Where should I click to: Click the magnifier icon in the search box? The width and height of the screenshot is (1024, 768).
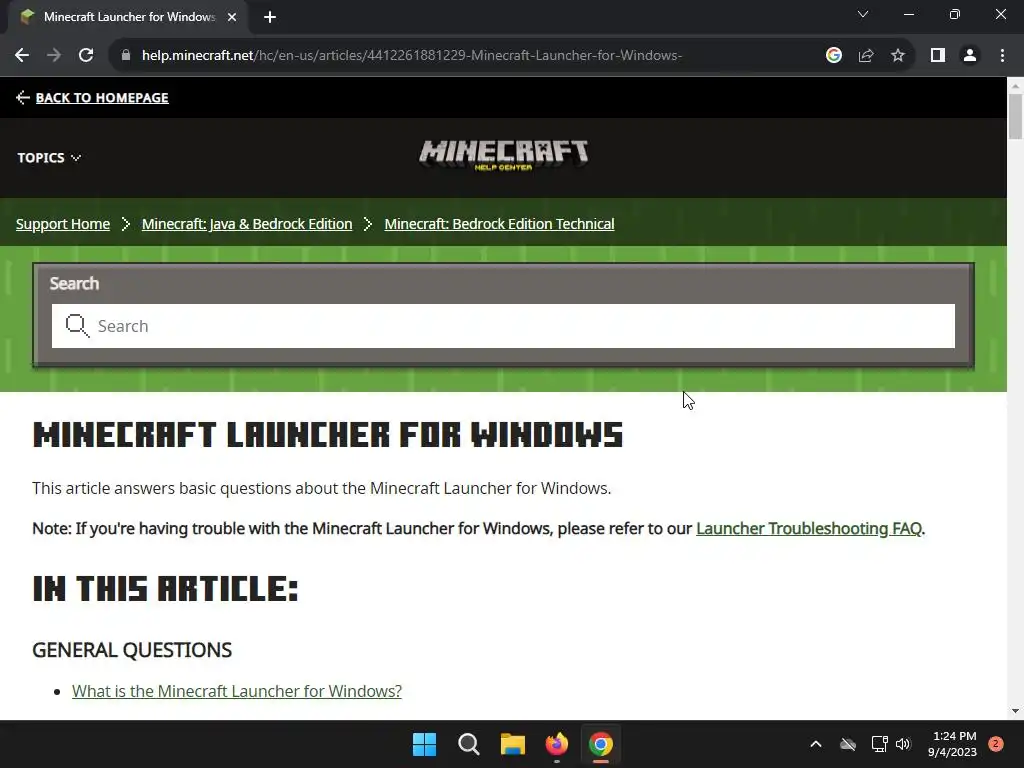tap(77, 326)
